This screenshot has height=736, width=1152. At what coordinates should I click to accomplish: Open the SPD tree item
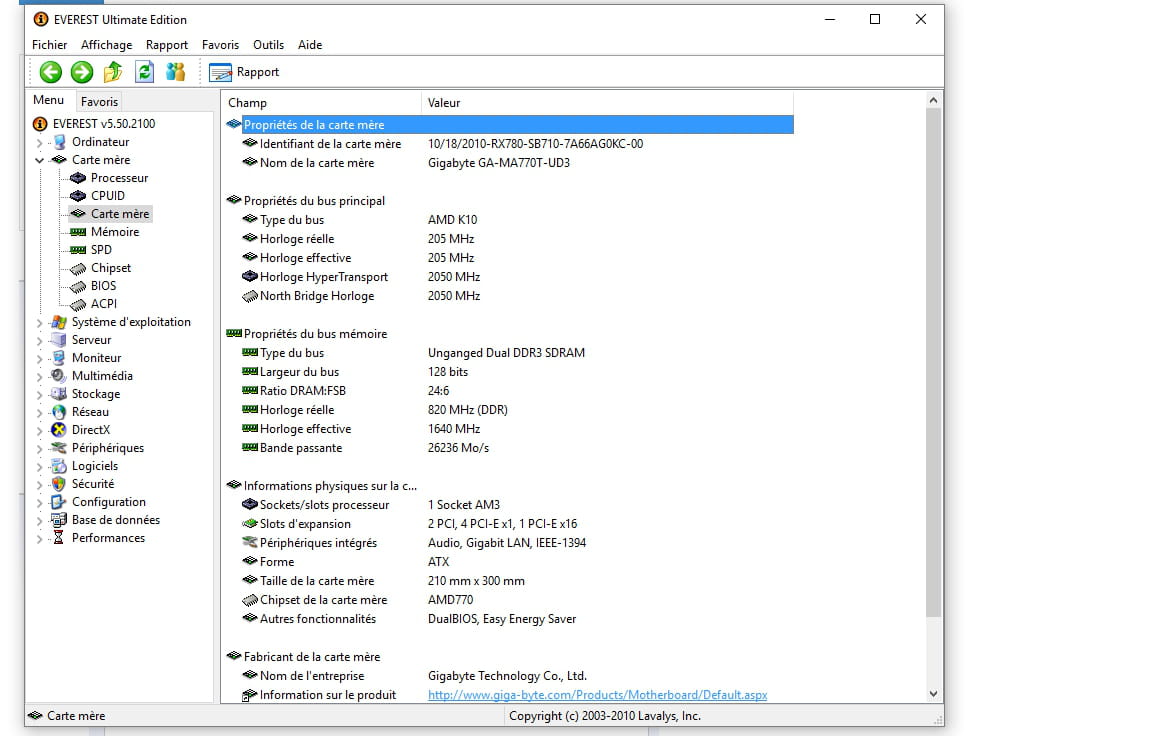pyautogui.click(x=101, y=250)
